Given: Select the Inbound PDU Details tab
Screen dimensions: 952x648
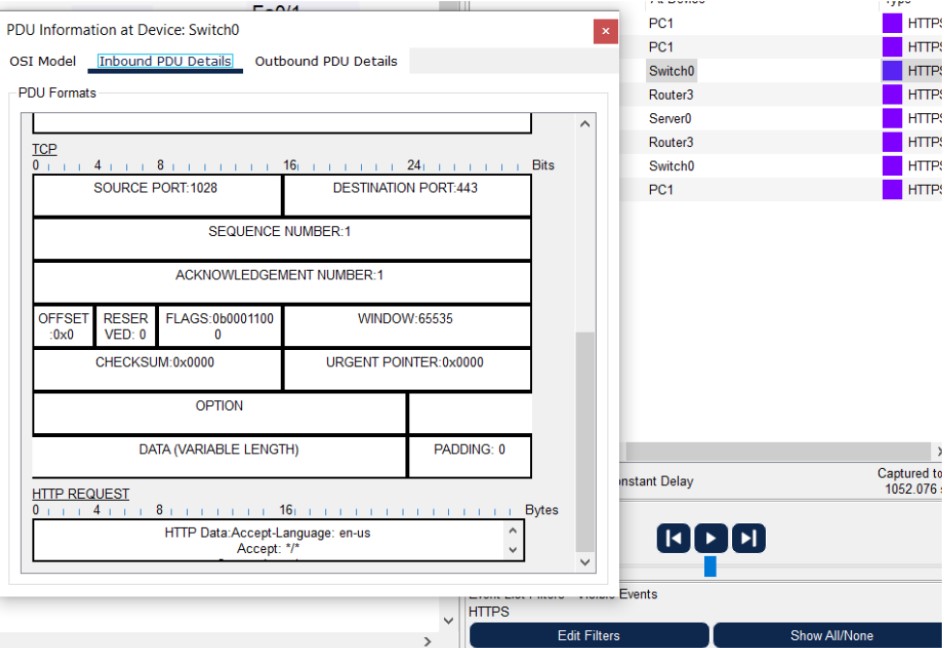Looking at the screenshot, I should [165, 61].
